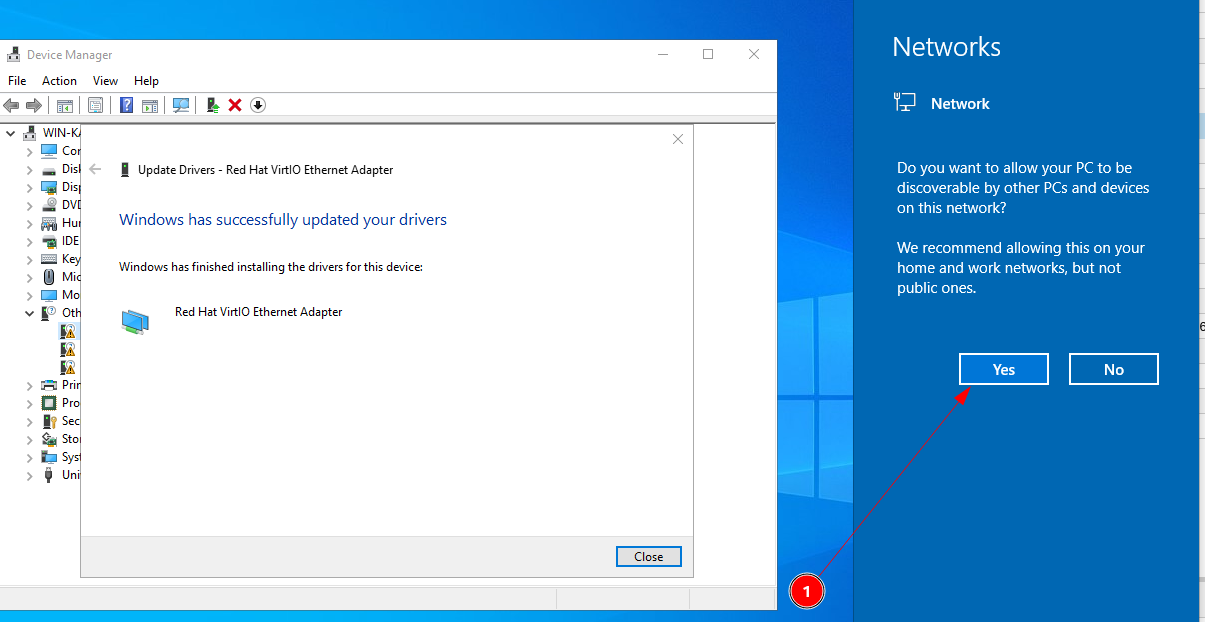Click Close on the driver update dialog
Screen dimensions: 1205x622
click(x=648, y=556)
